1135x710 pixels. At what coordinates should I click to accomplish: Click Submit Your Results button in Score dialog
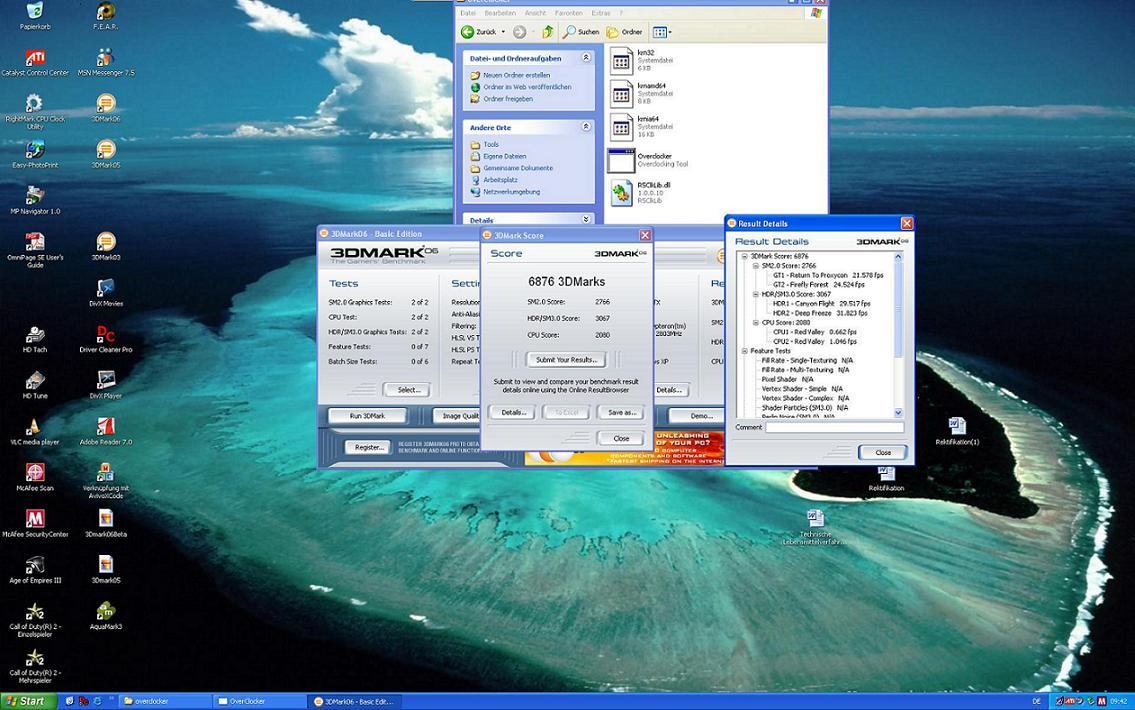point(566,360)
